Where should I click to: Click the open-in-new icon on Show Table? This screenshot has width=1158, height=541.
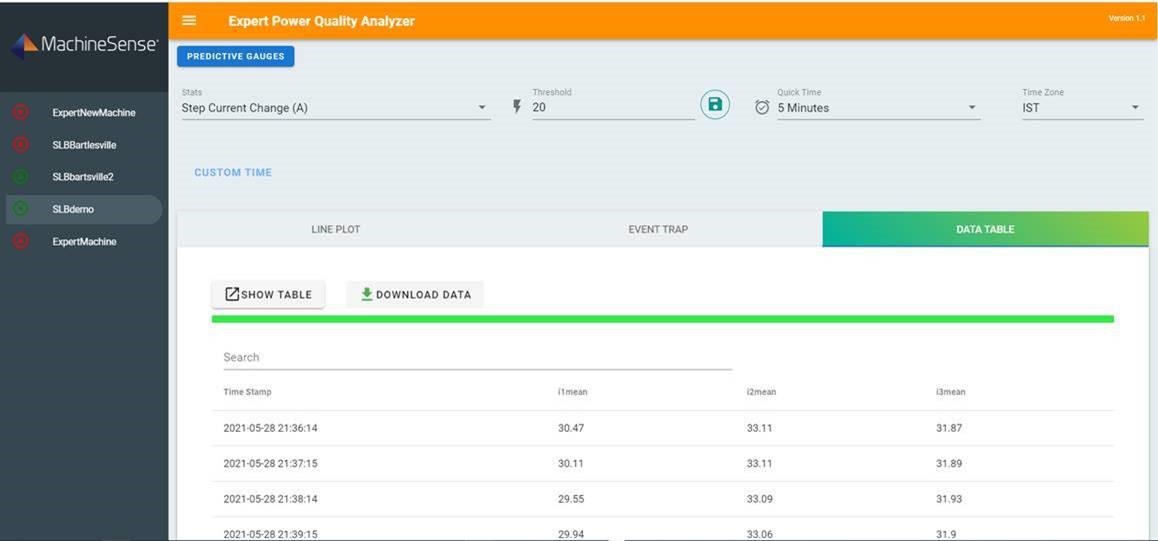[232, 294]
